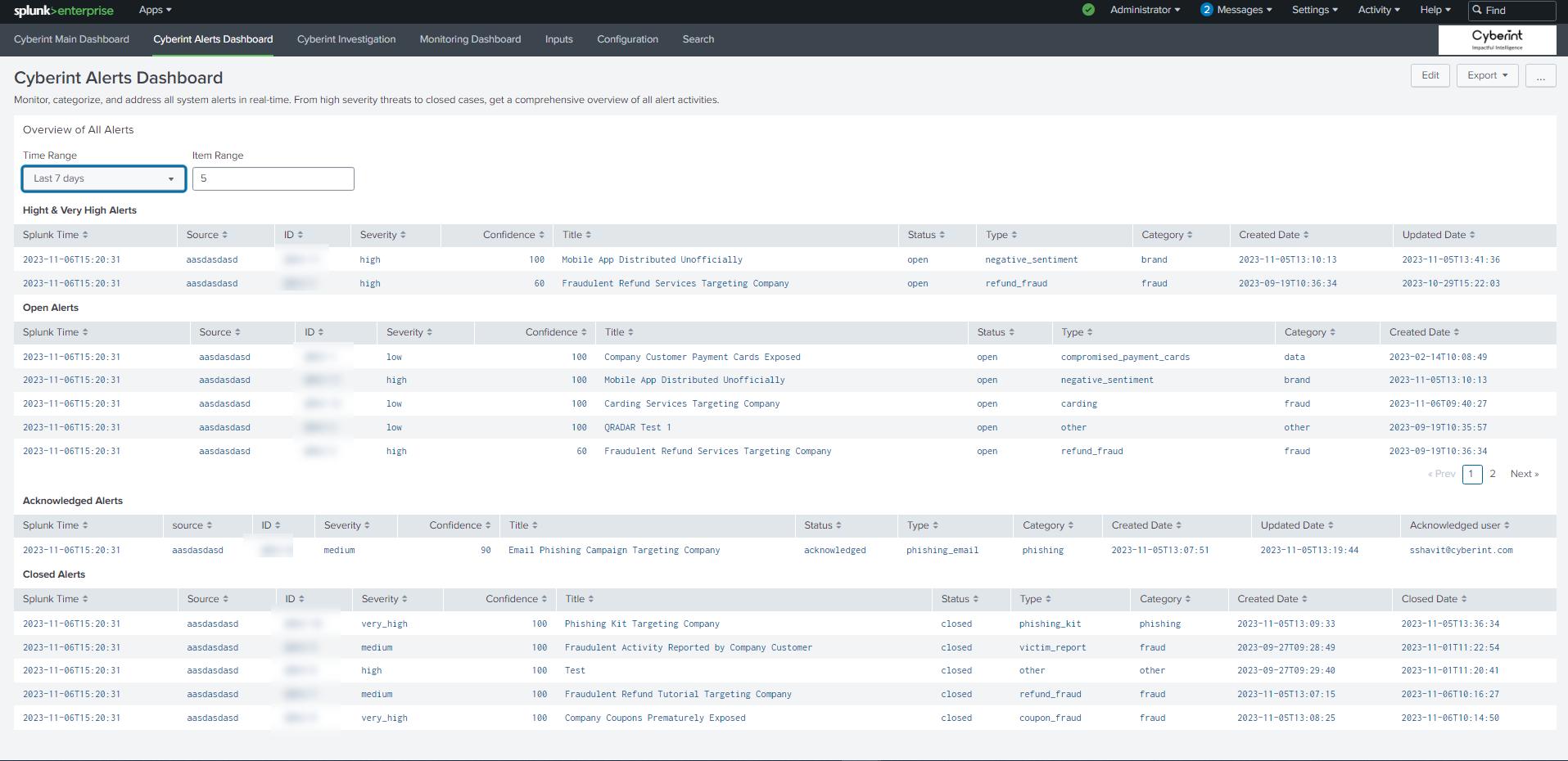The image size is (1568, 761).
Task: Click the negative_sentiment type in High alerts
Action: 1031,259
